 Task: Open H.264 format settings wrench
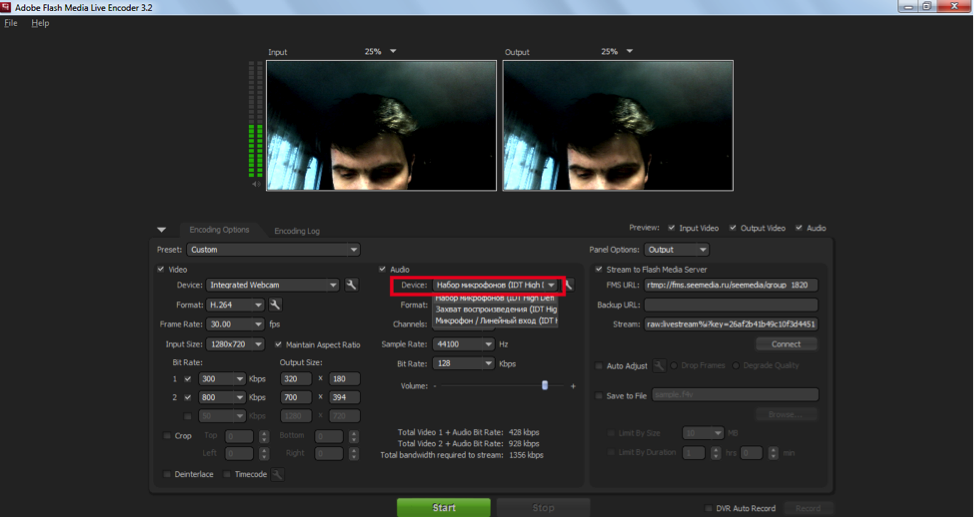(275, 305)
